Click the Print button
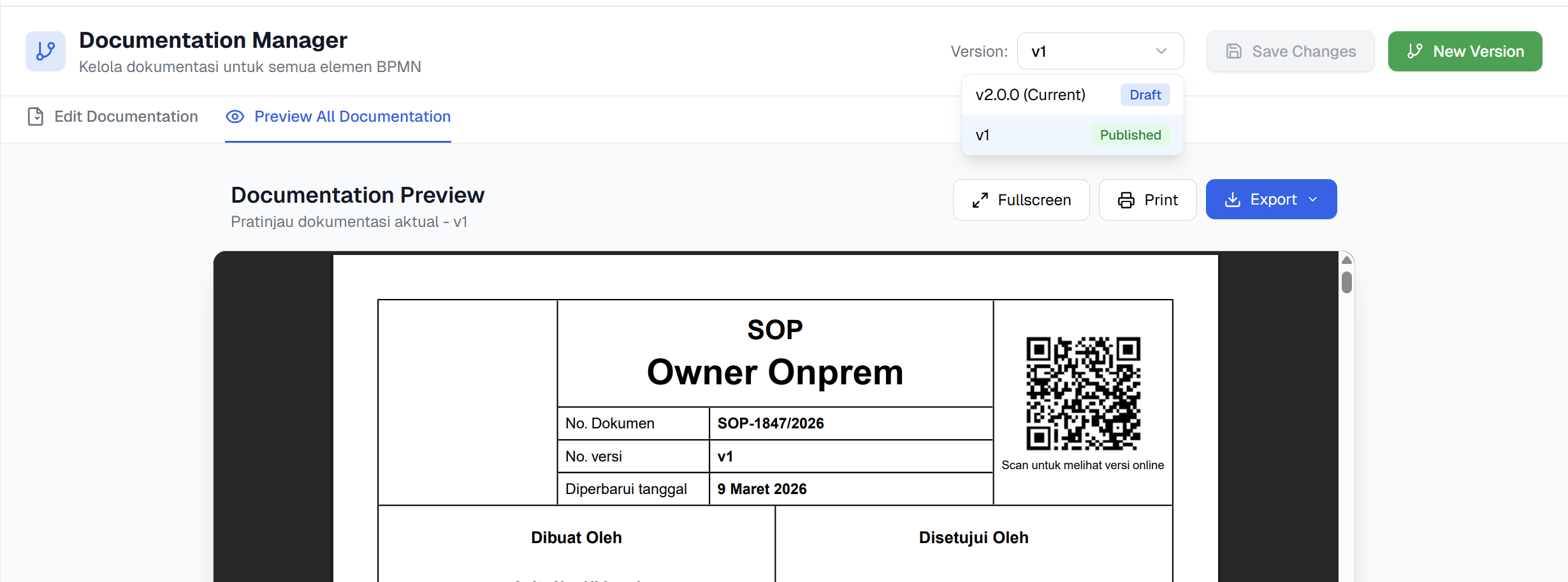 point(1147,200)
